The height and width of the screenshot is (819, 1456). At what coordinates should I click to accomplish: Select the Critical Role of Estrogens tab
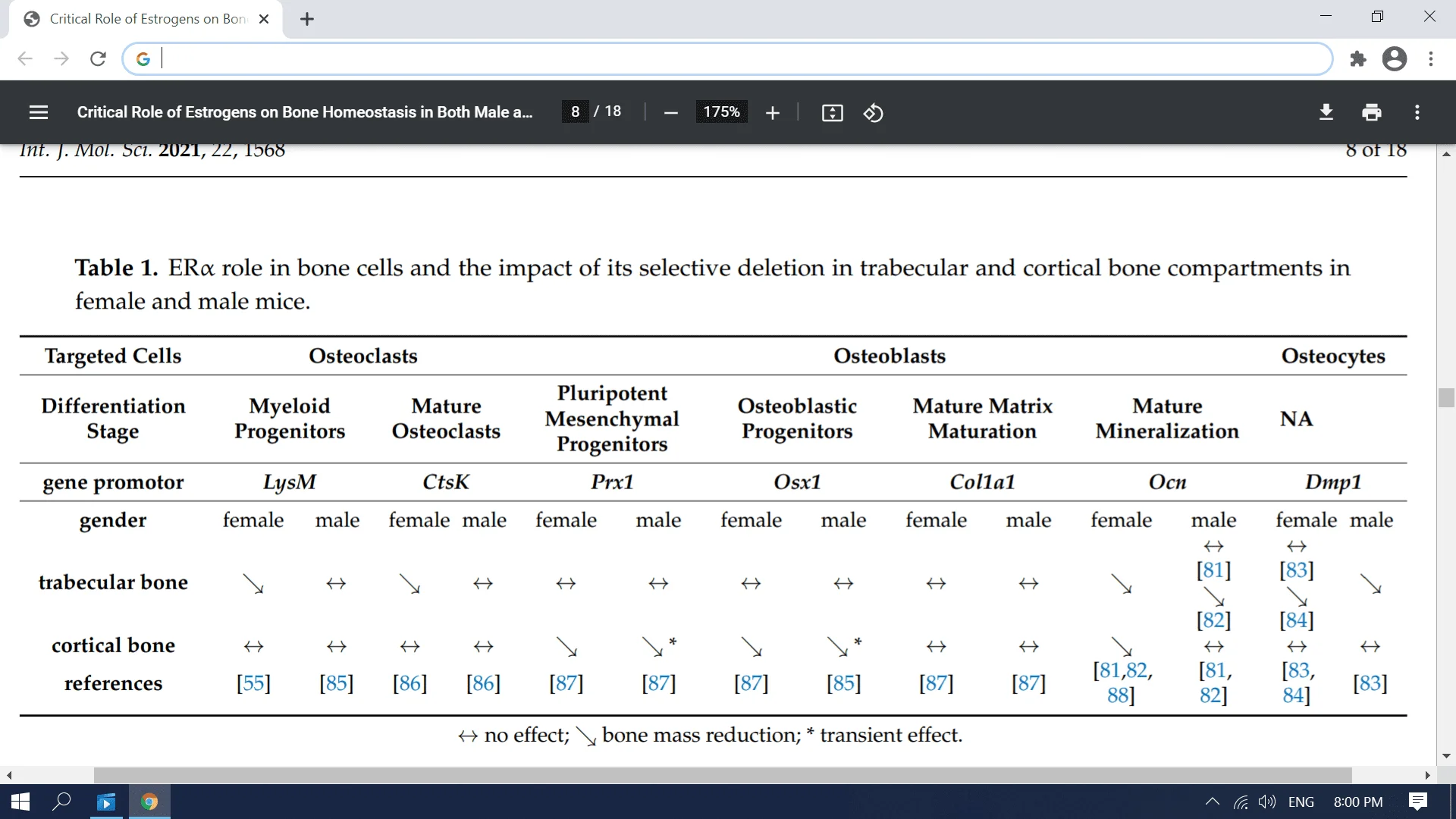(x=146, y=19)
